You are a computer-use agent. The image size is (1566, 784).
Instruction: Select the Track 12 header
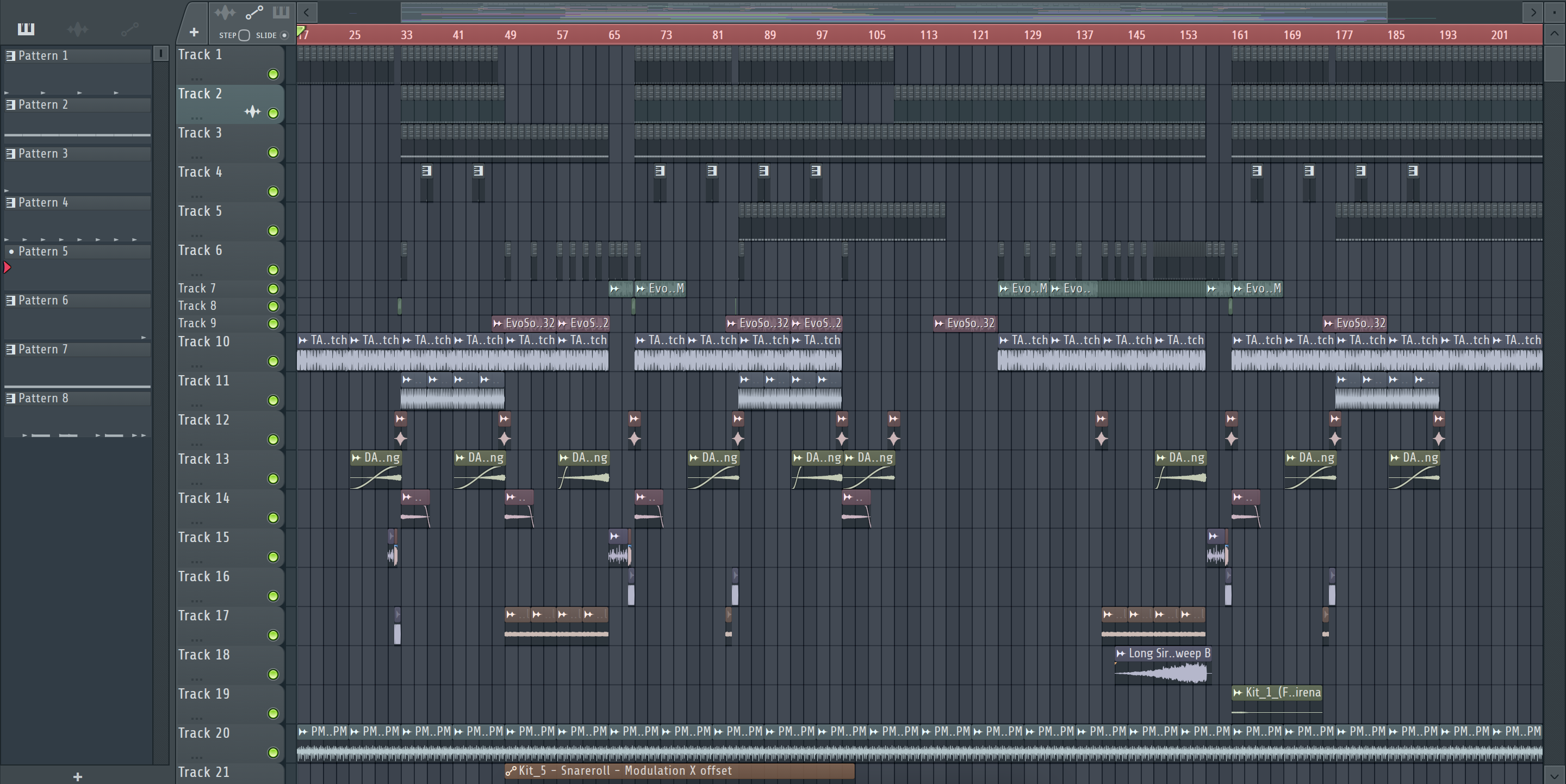[230, 430]
